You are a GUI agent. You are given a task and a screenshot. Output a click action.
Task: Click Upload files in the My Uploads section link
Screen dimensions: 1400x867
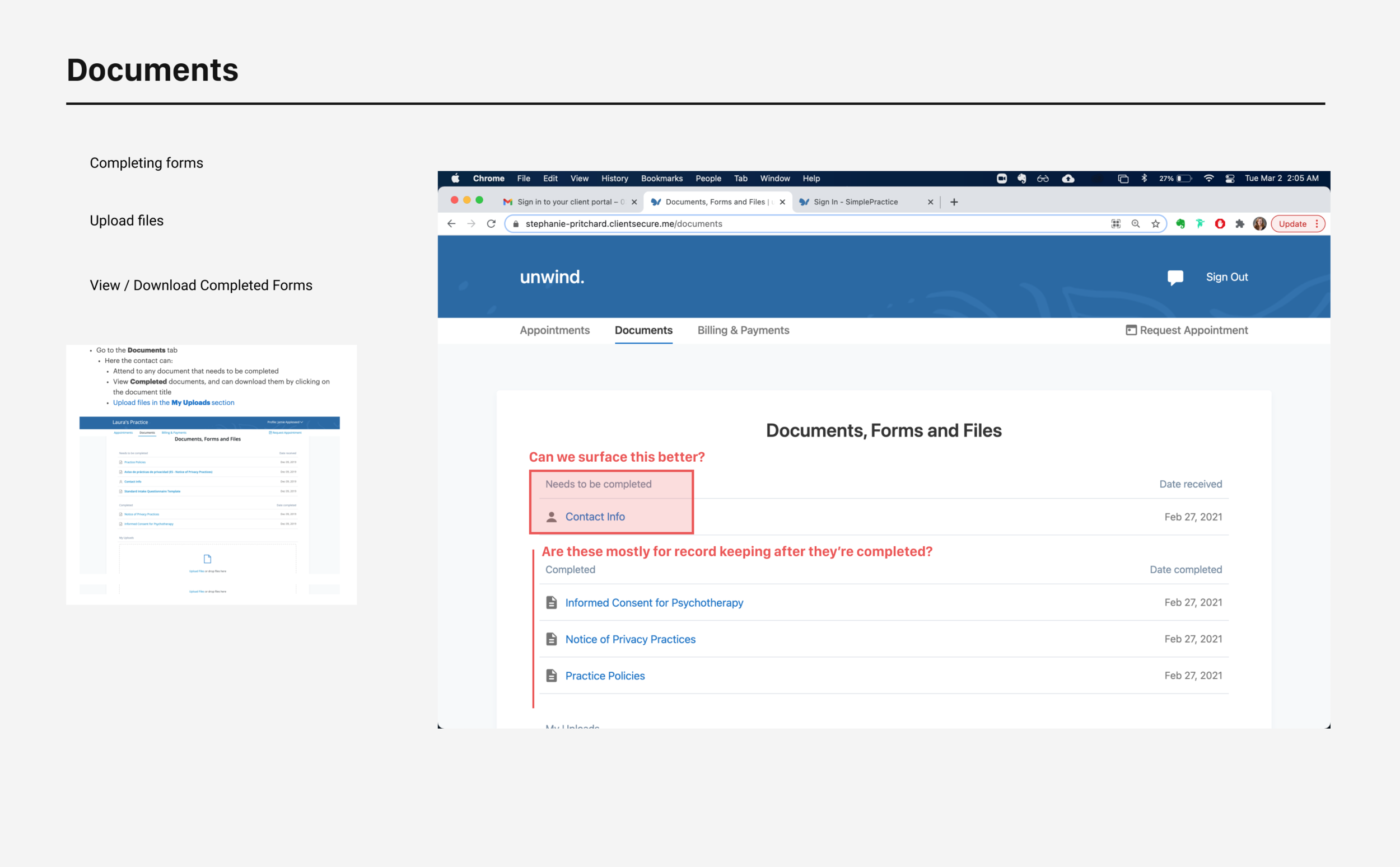coord(173,402)
